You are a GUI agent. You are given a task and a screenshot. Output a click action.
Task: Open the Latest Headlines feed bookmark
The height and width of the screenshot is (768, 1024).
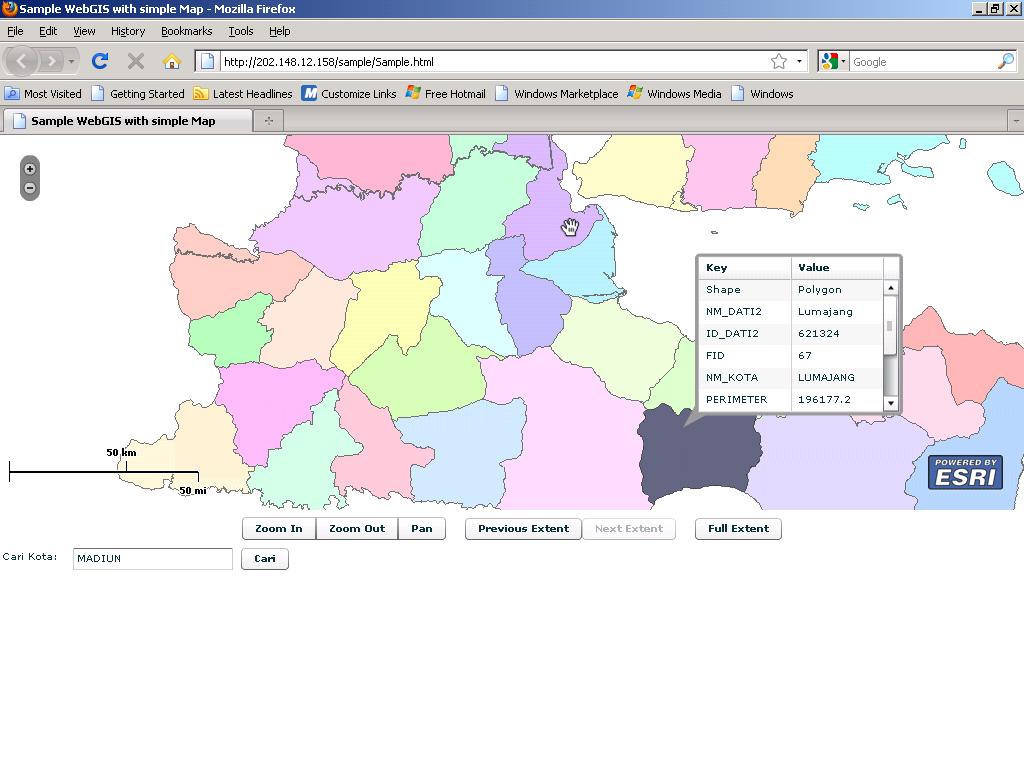[x=243, y=93]
